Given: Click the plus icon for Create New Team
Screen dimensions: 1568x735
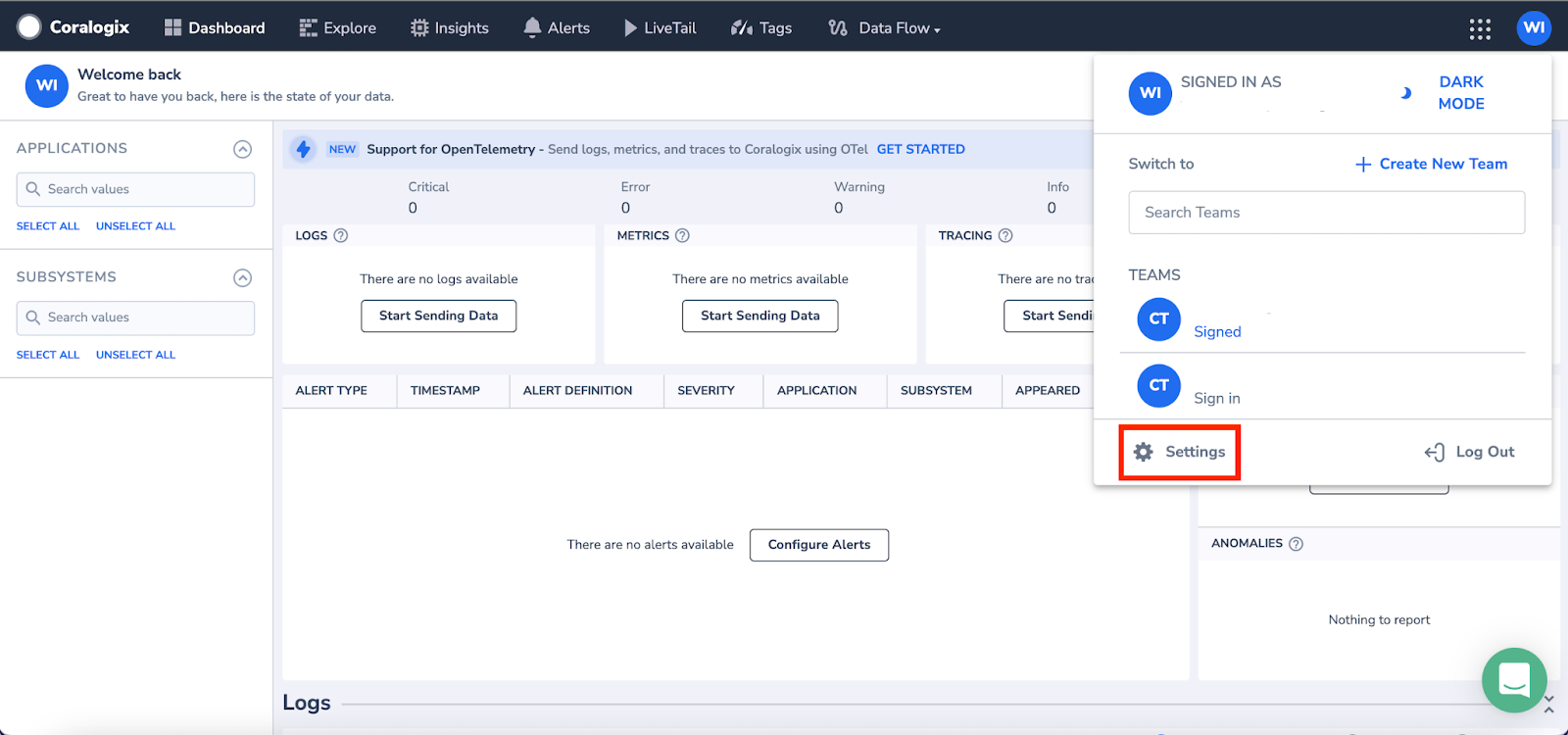Looking at the screenshot, I should point(1363,165).
